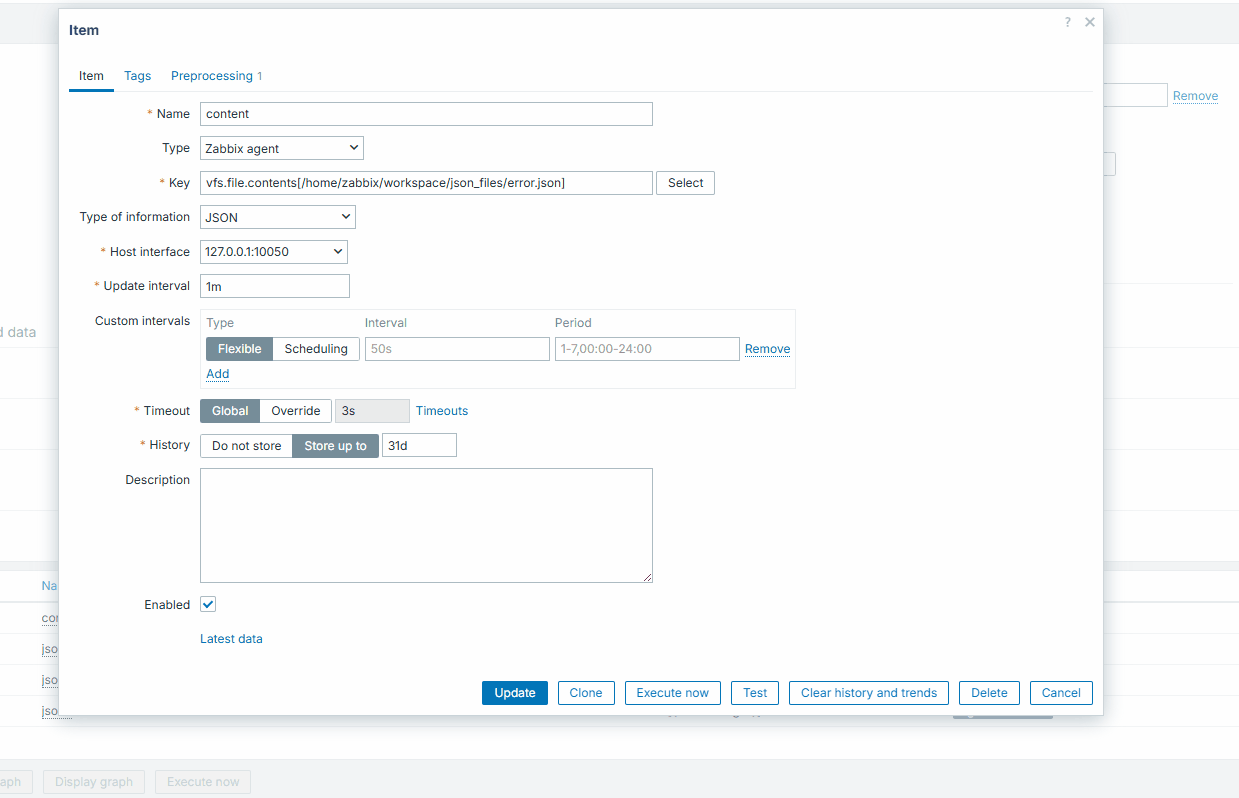Open the Type dropdown showing Zabbix agent

[x=282, y=149]
